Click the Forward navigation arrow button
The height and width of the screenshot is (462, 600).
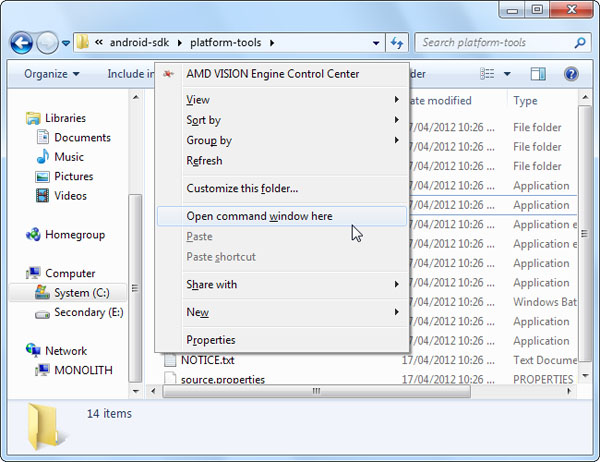click(x=47, y=43)
